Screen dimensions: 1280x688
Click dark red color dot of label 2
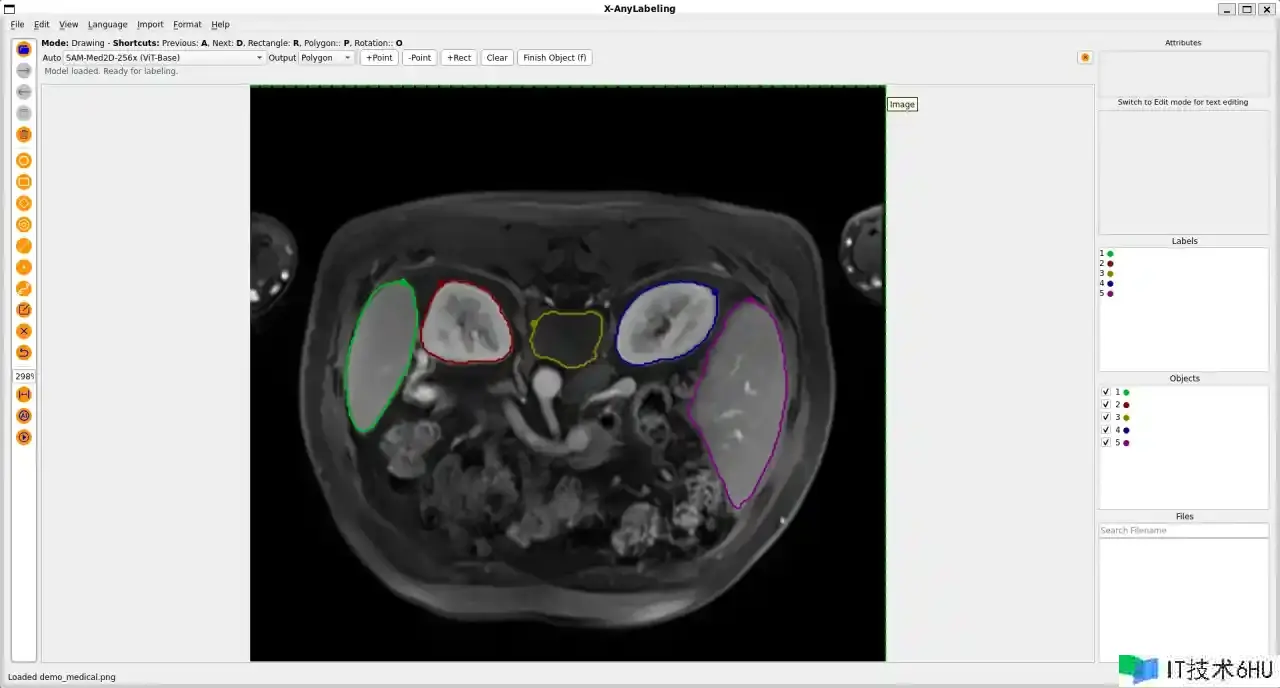tap(1110, 264)
